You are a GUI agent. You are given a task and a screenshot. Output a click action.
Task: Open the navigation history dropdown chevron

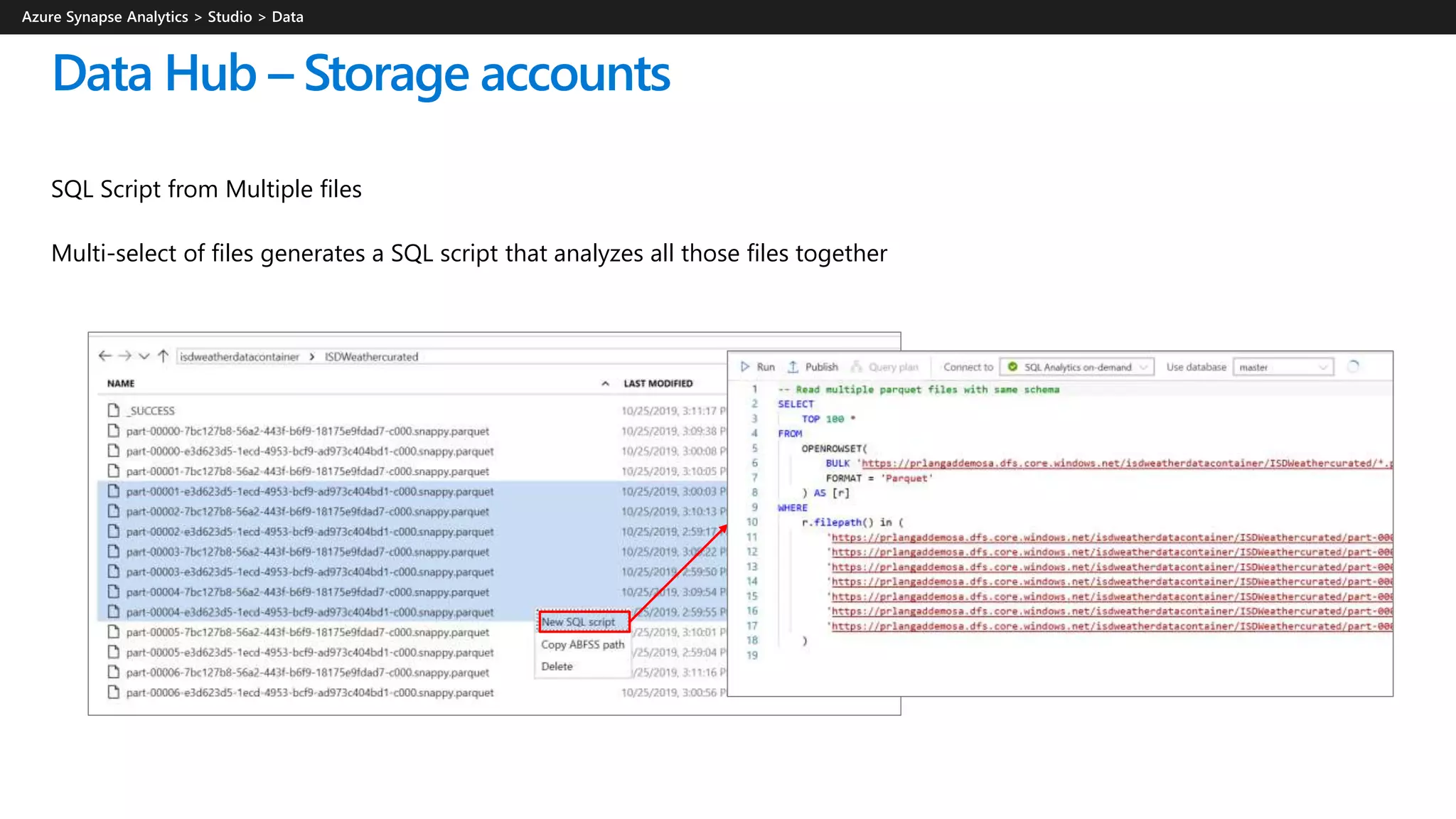144,356
